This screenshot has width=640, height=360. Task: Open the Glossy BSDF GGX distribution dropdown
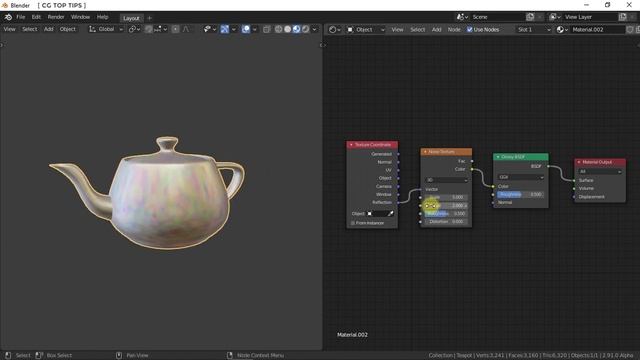point(521,177)
